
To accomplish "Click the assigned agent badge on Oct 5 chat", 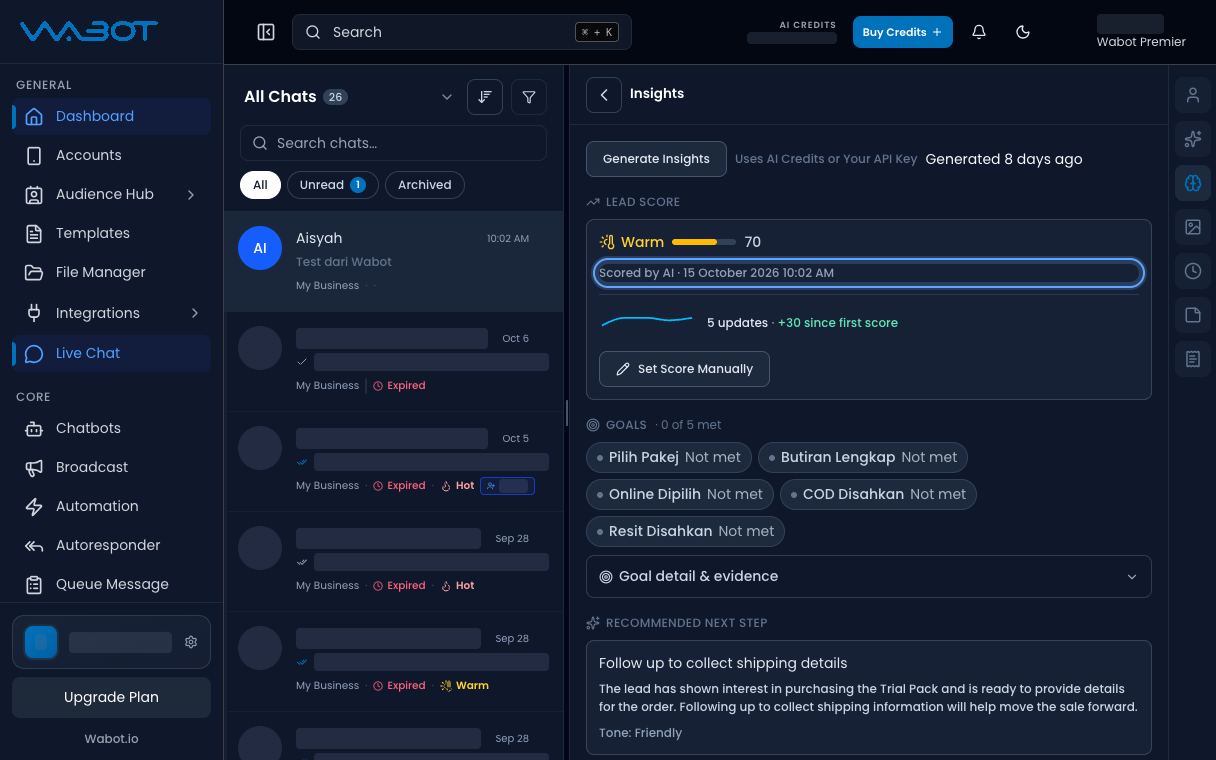I will pos(507,486).
